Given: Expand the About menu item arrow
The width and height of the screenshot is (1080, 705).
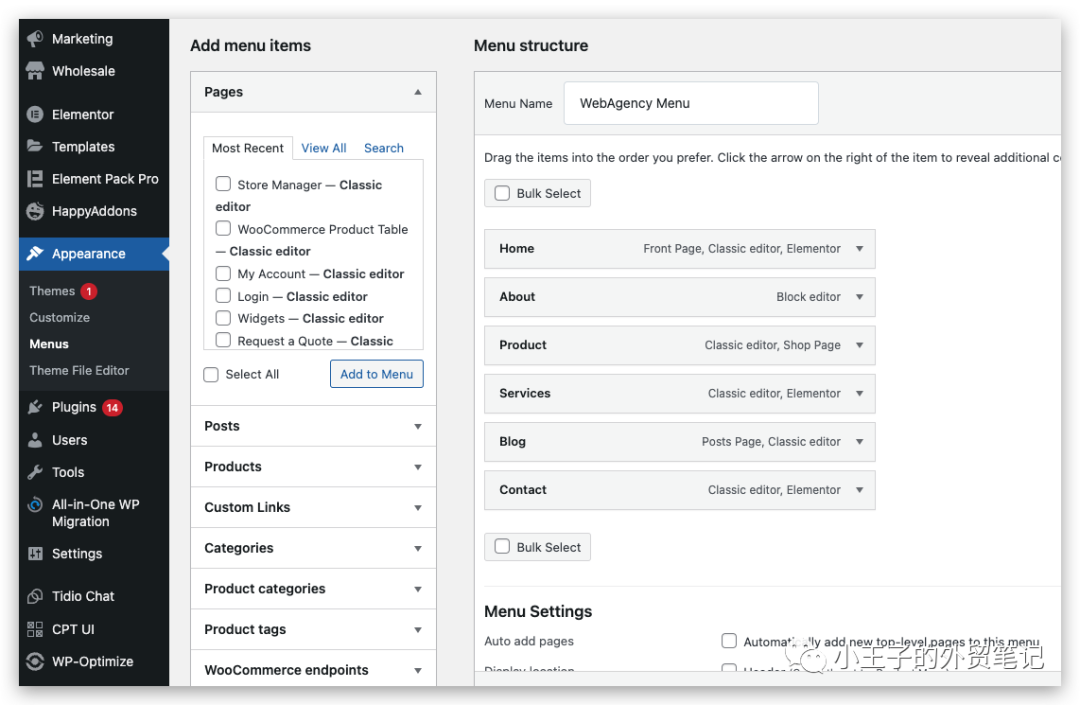Looking at the screenshot, I should click(860, 297).
